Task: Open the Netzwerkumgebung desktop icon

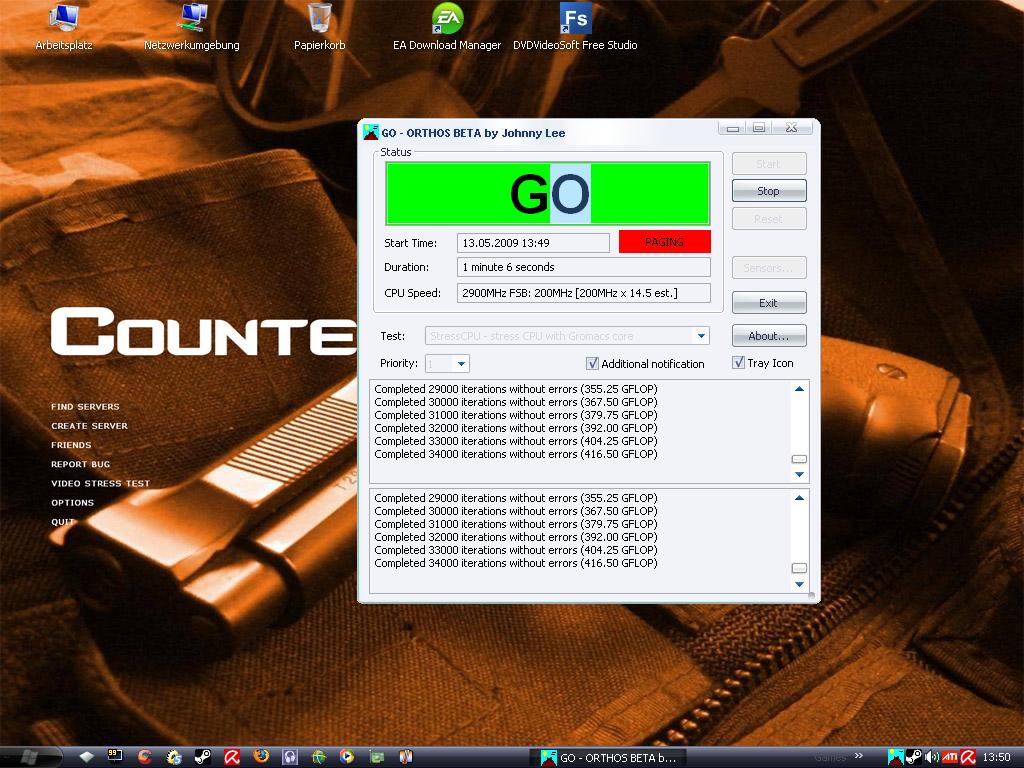Action: click(191, 27)
